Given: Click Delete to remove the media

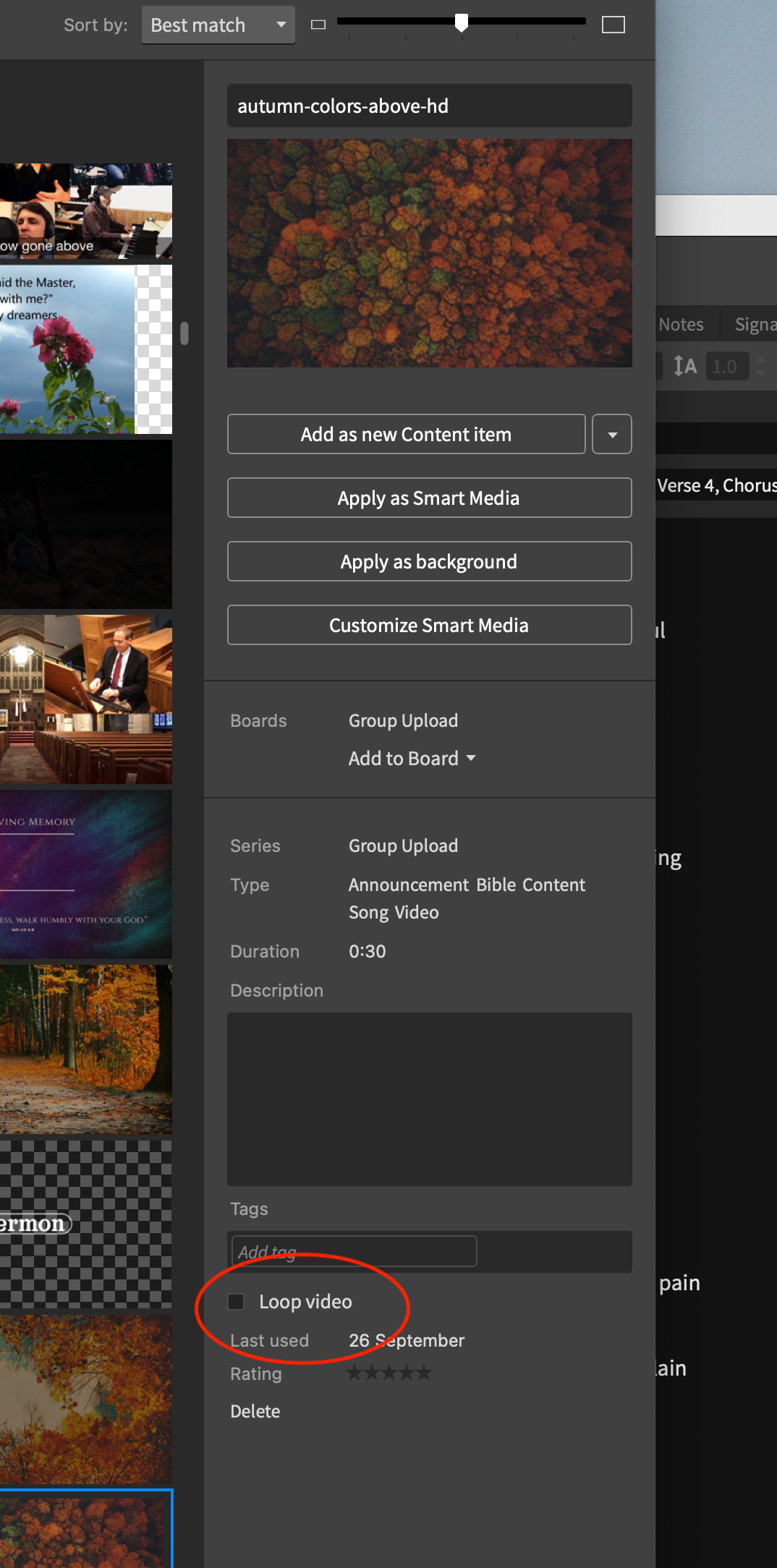Looking at the screenshot, I should 255,1412.
